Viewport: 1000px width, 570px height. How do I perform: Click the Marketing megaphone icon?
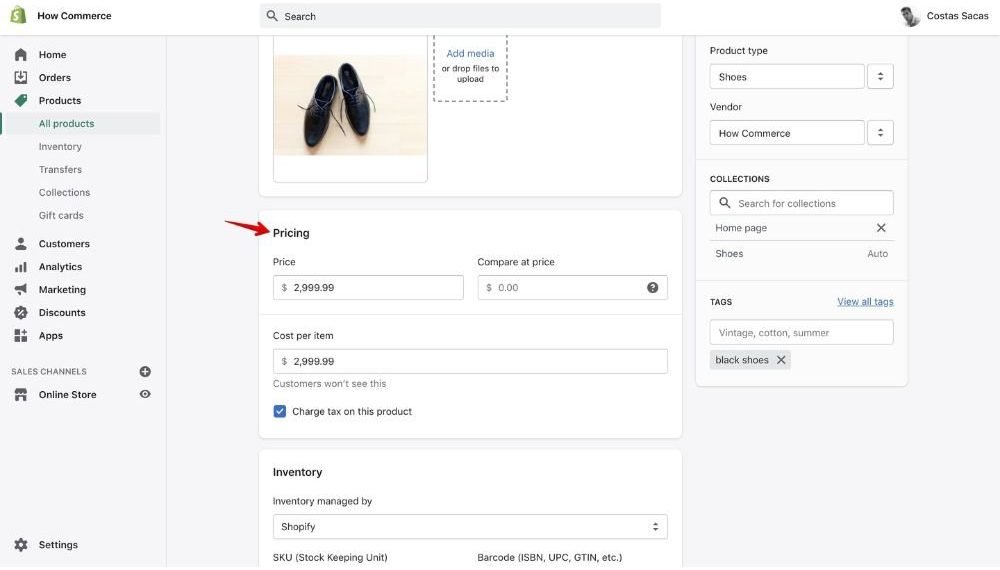click(x=20, y=289)
